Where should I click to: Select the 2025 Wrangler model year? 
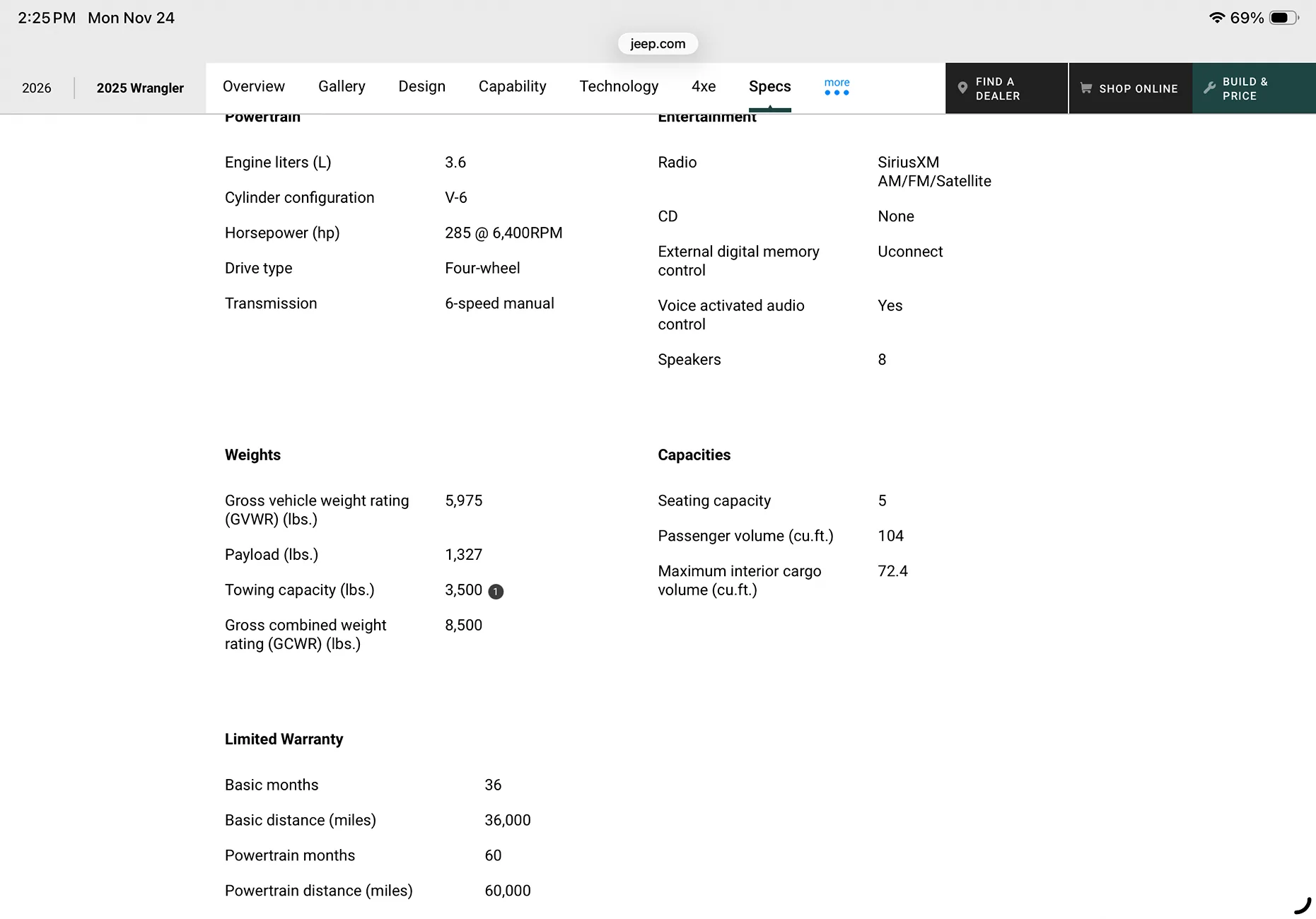[140, 88]
